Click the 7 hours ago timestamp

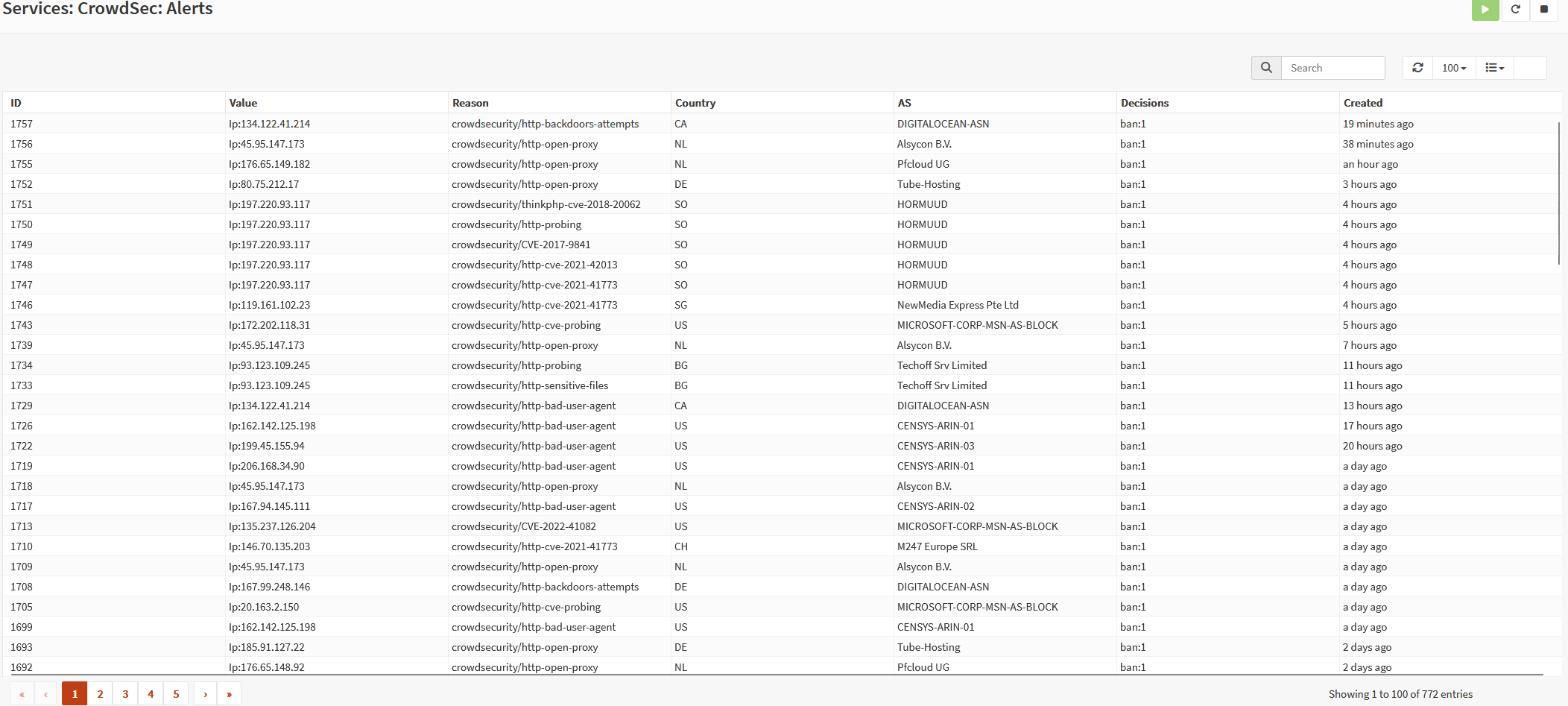(1370, 345)
